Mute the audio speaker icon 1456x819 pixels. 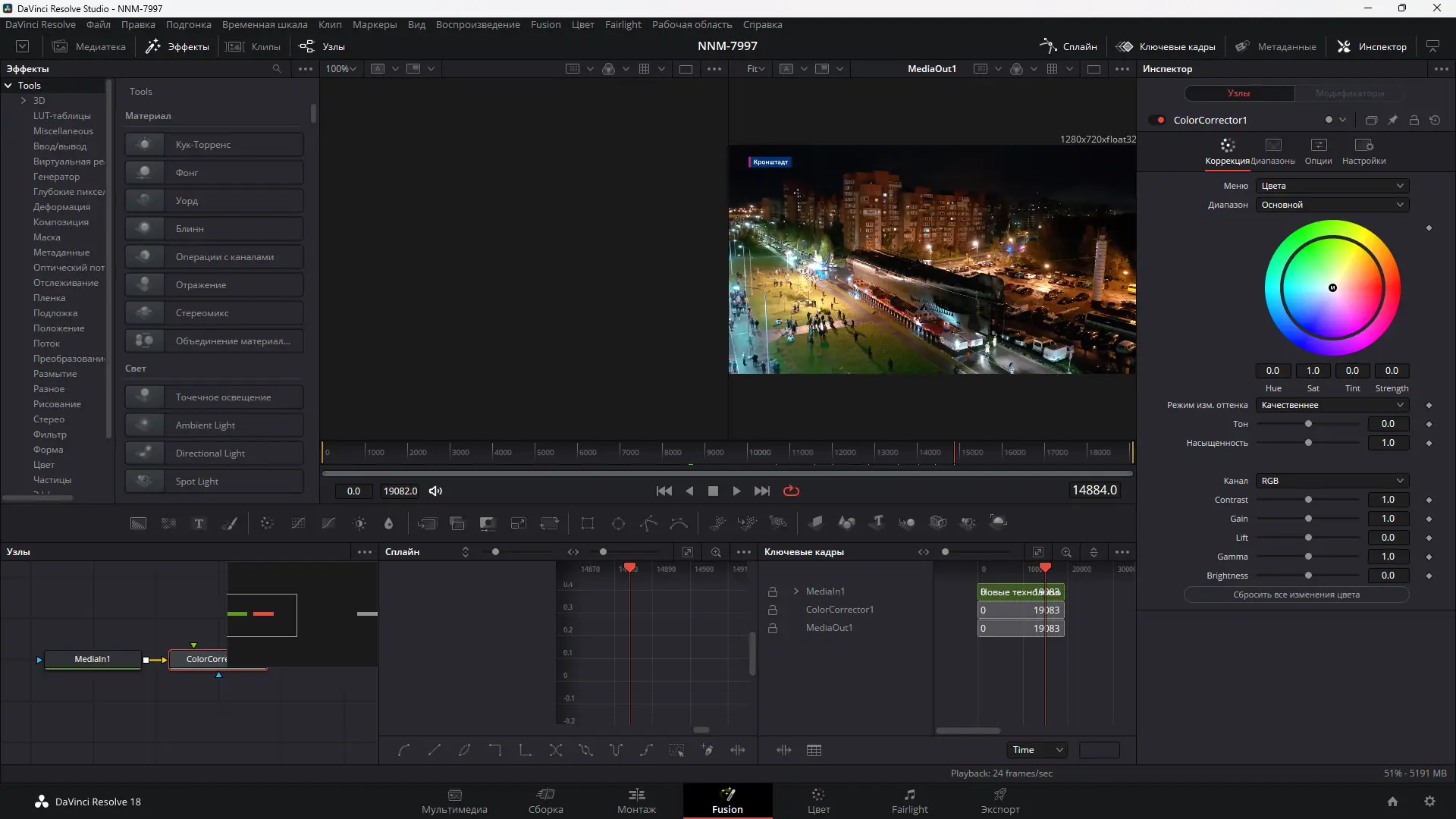click(x=435, y=491)
